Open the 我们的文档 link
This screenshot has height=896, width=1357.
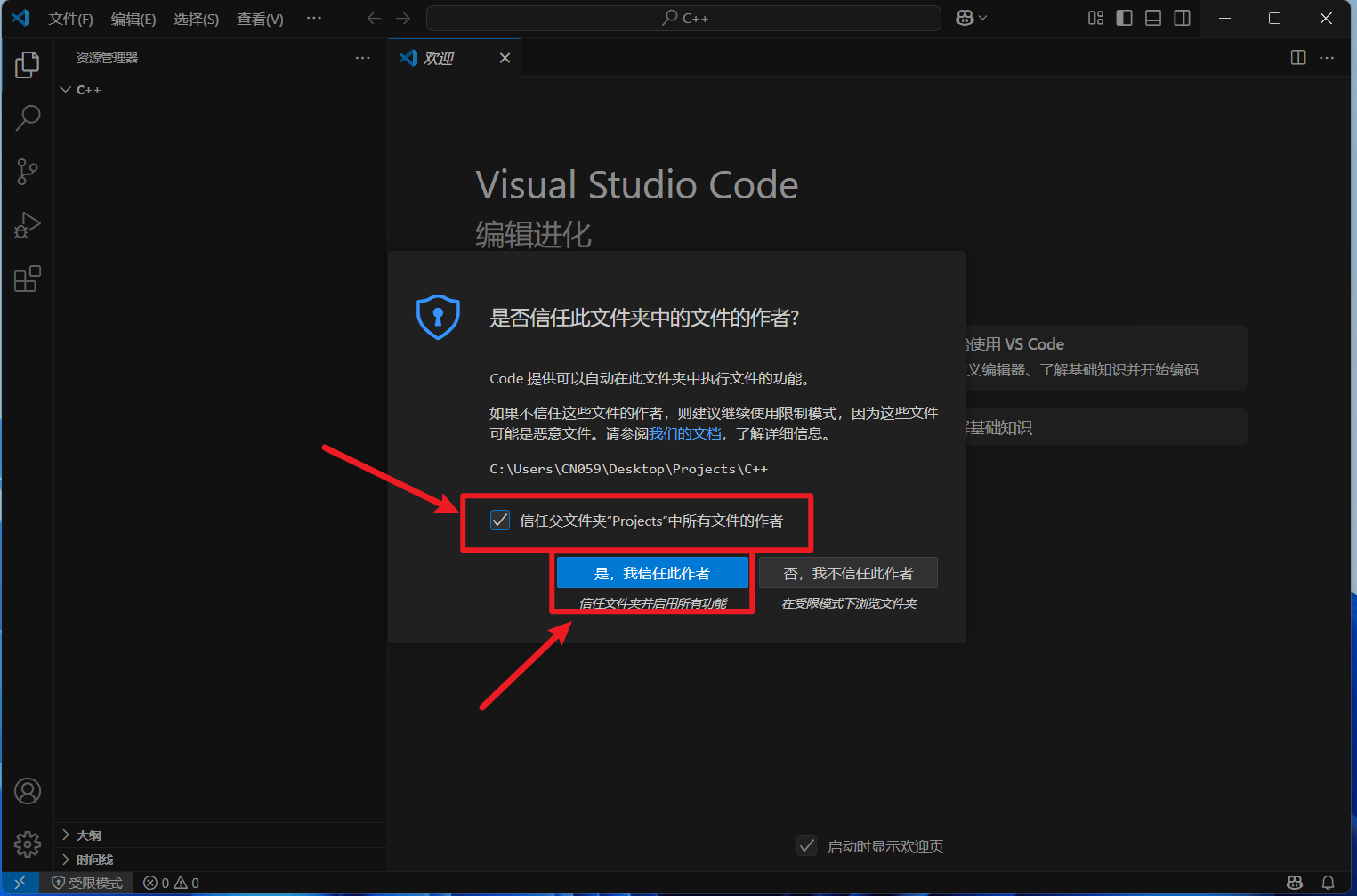coord(685,434)
